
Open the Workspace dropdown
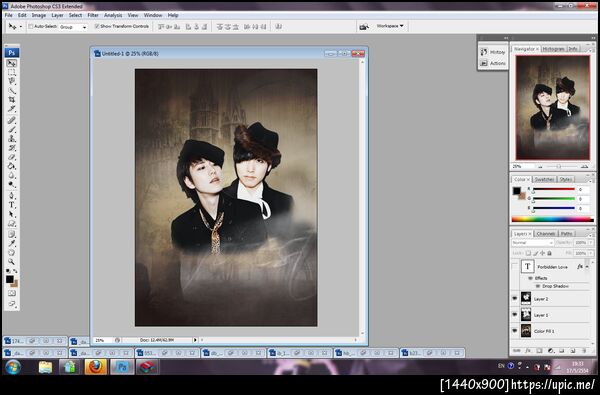point(390,26)
